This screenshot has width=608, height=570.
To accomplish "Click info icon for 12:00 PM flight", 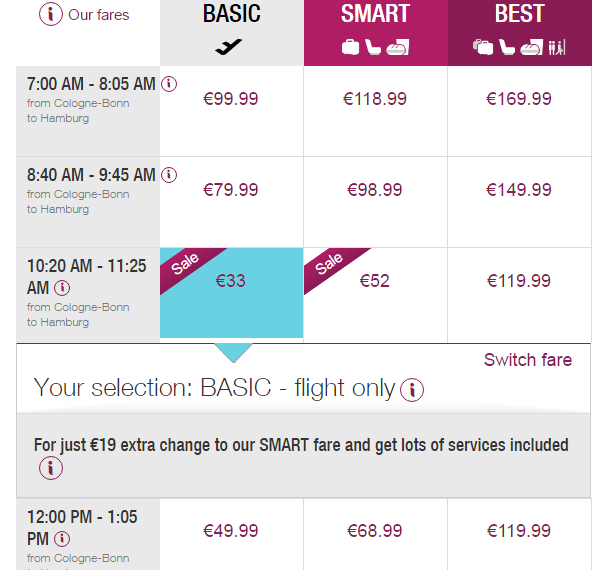I will click(x=62, y=539).
